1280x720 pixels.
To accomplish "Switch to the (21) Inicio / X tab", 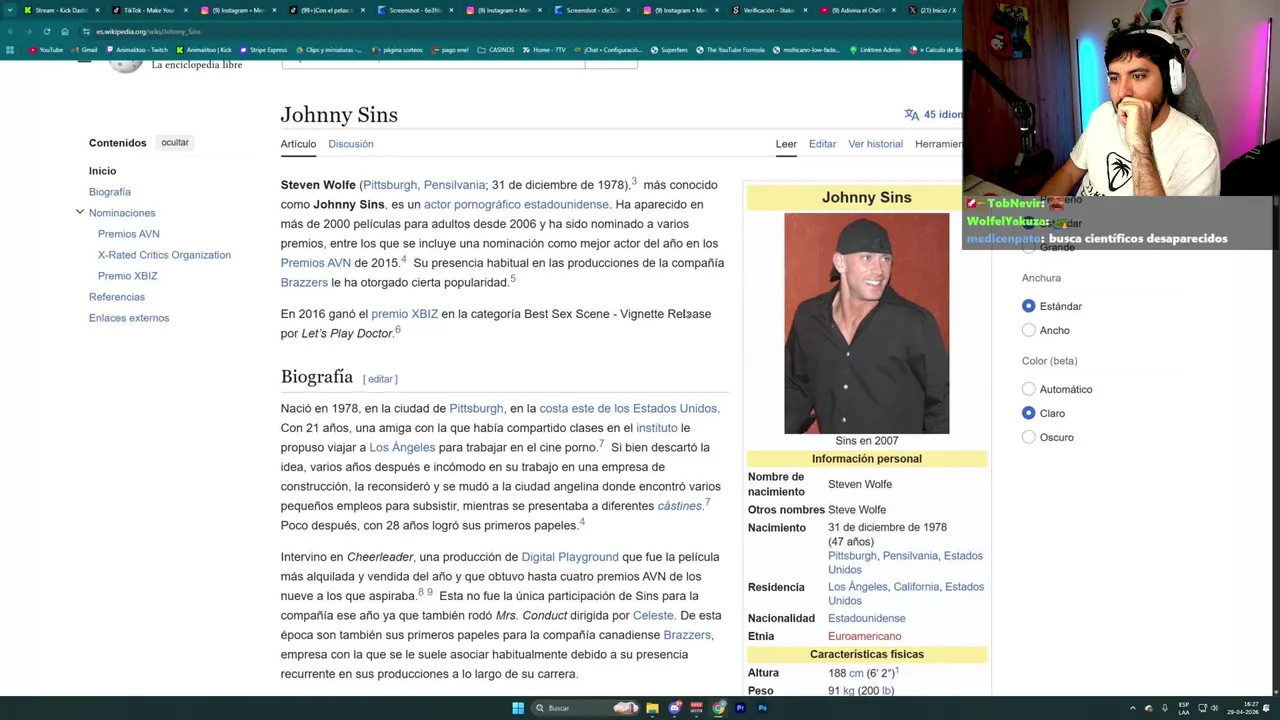I will [x=935, y=10].
